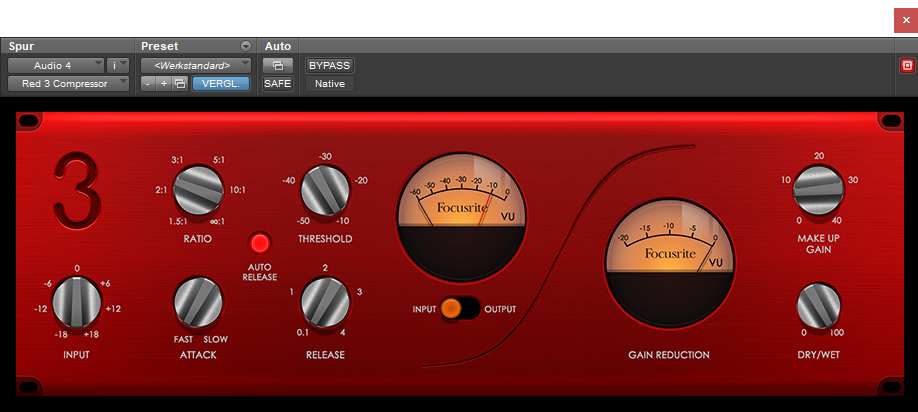This screenshot has height=412, width=918.
Task: Close the plugin window with red X
Action: click(x=906, y=20)
